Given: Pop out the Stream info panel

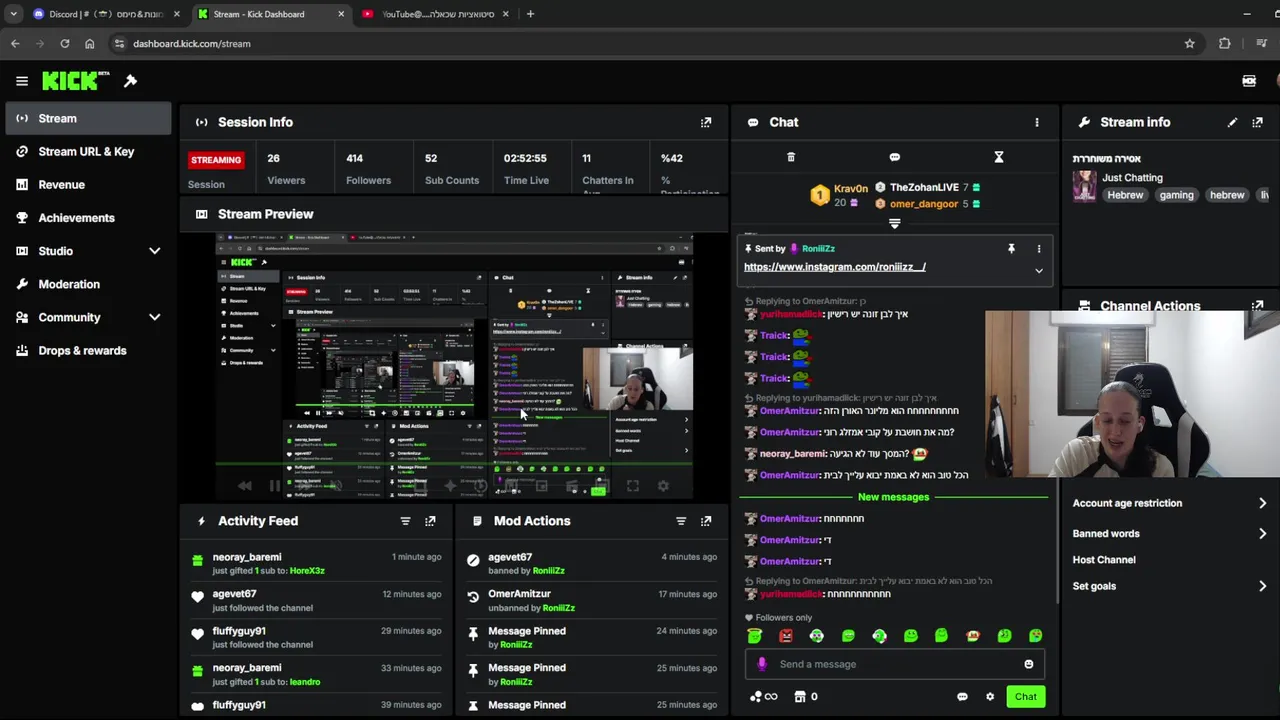Looking at the screenshot, I should coord(1257,122).
